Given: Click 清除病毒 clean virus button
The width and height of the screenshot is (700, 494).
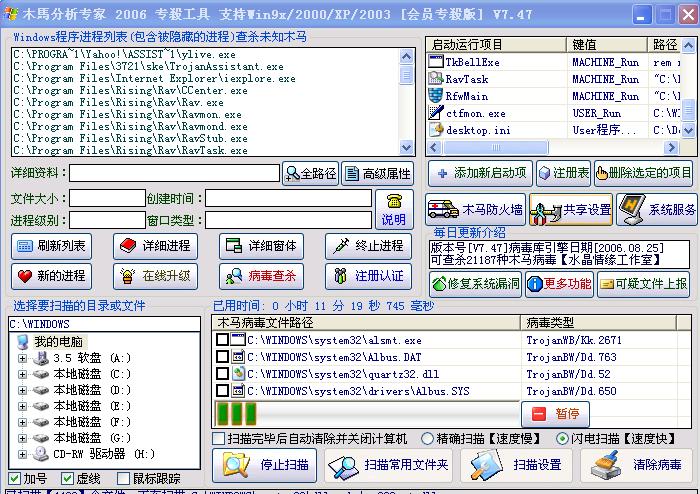Looking at the screenshot, I should pos(637,465).
